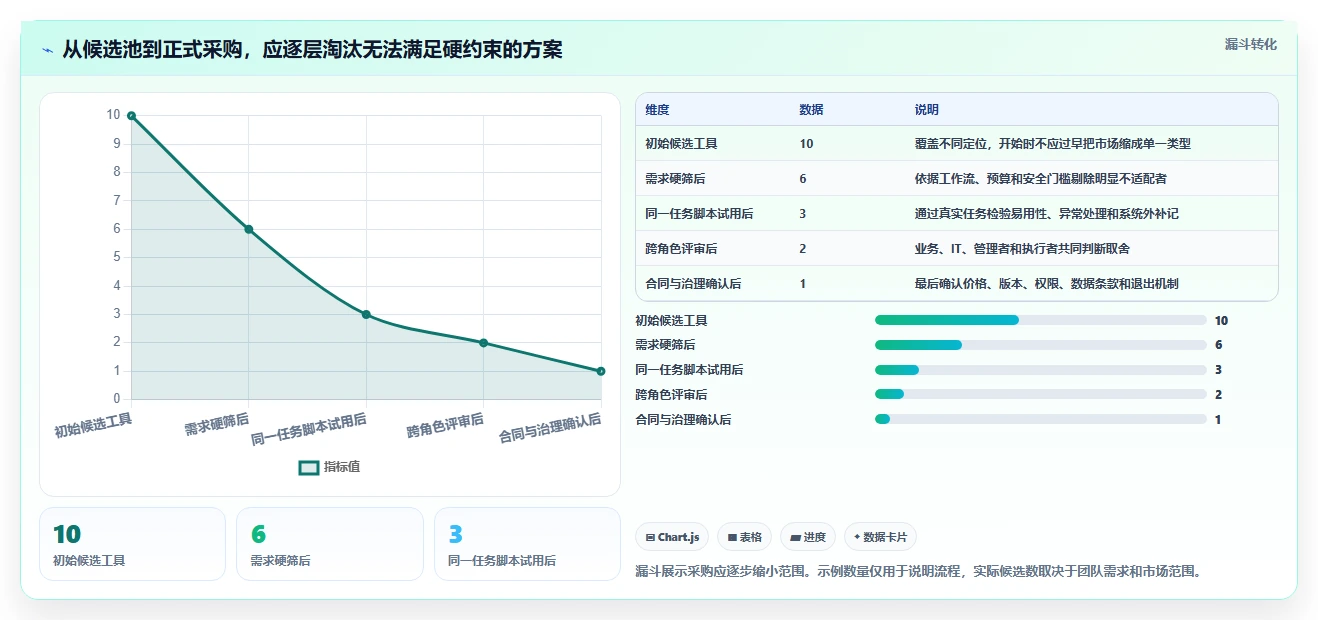This screenshot has height=620, width=1318.
Task: Click the footnote starting 漏斗展示采购
Action: point(918,572)
